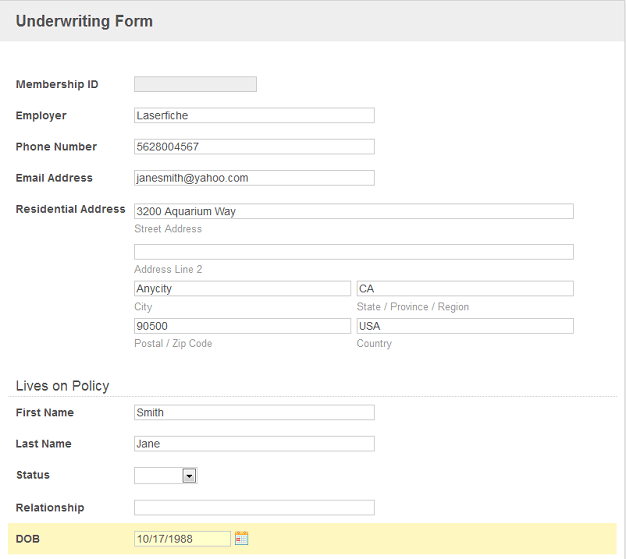Image resolution: width=626 pixels, height=559 pixels.
Task: Click the City field showing Anycity
Action: (x=242, y=289)
